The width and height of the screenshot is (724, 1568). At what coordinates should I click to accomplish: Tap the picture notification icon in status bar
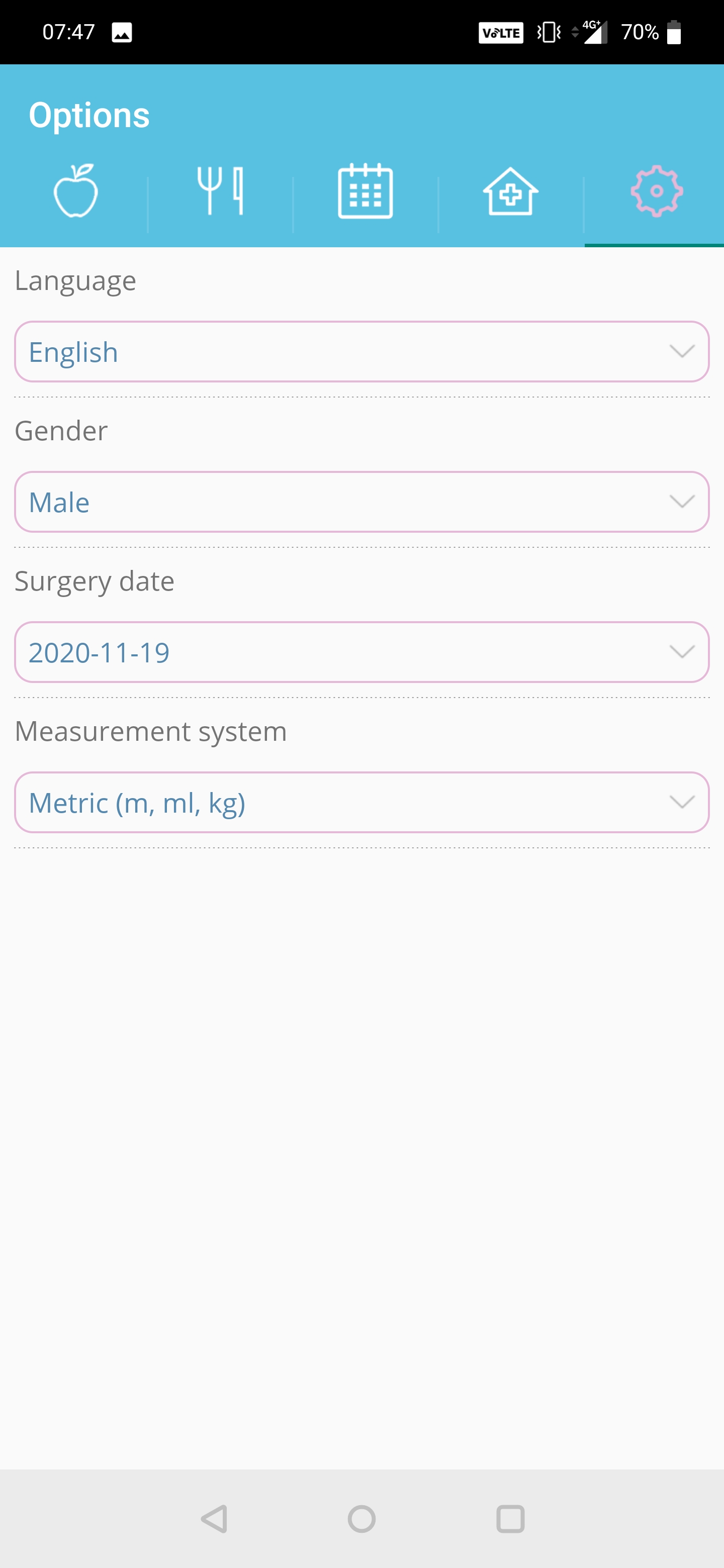[x=122, y=32]
